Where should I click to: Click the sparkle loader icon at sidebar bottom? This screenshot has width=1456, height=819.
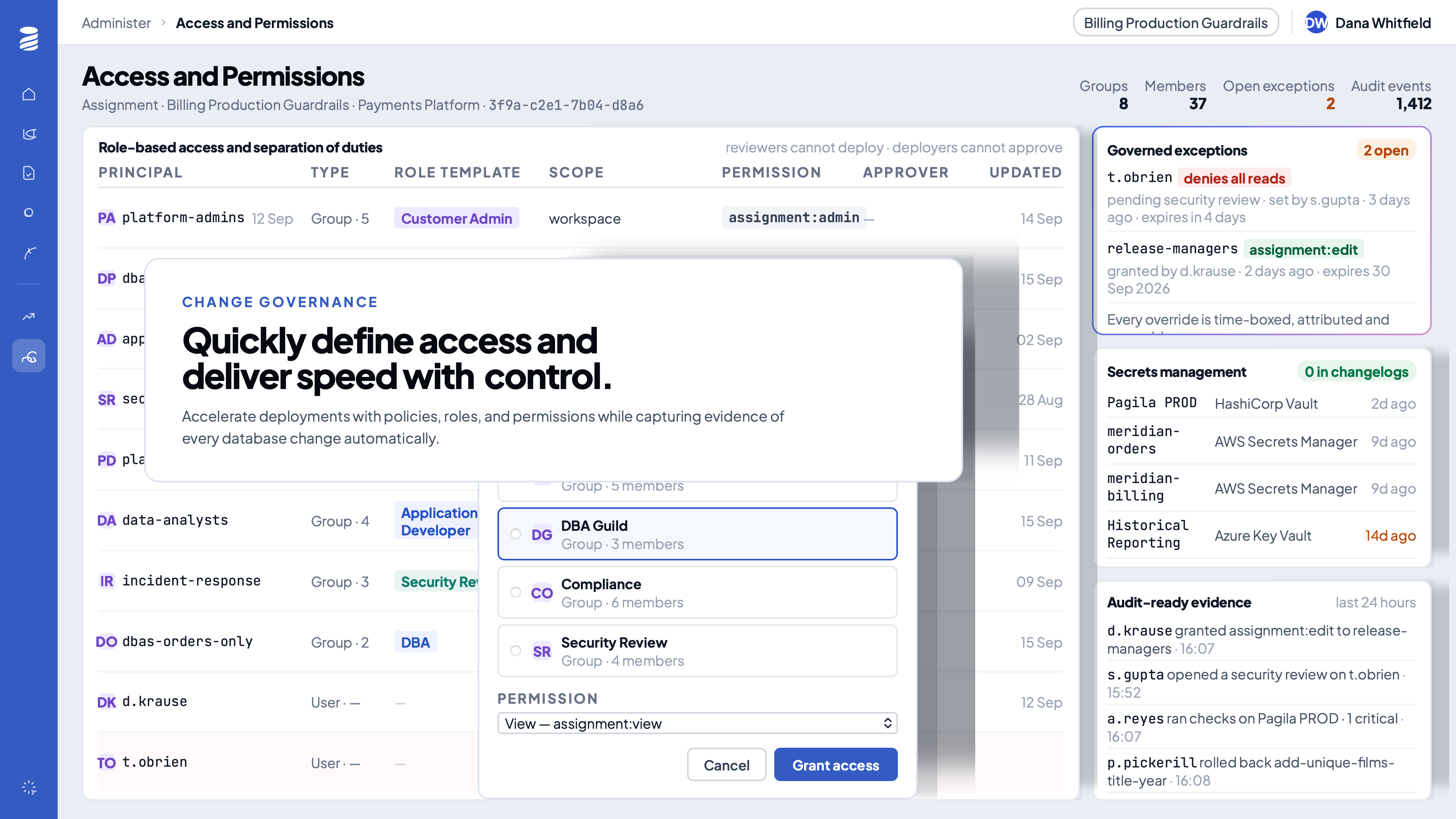(29, 788)
